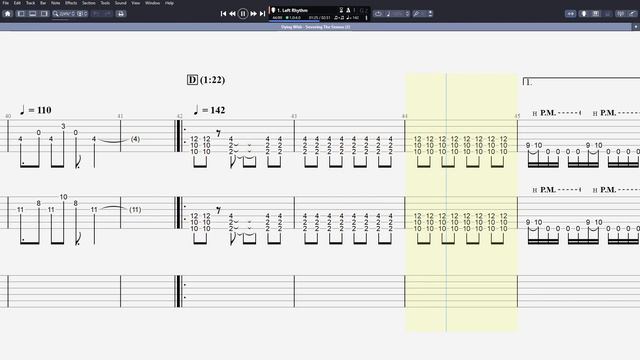Open the Track menu
The height and width of the screenshot is (360, 640).
point(31,3)
